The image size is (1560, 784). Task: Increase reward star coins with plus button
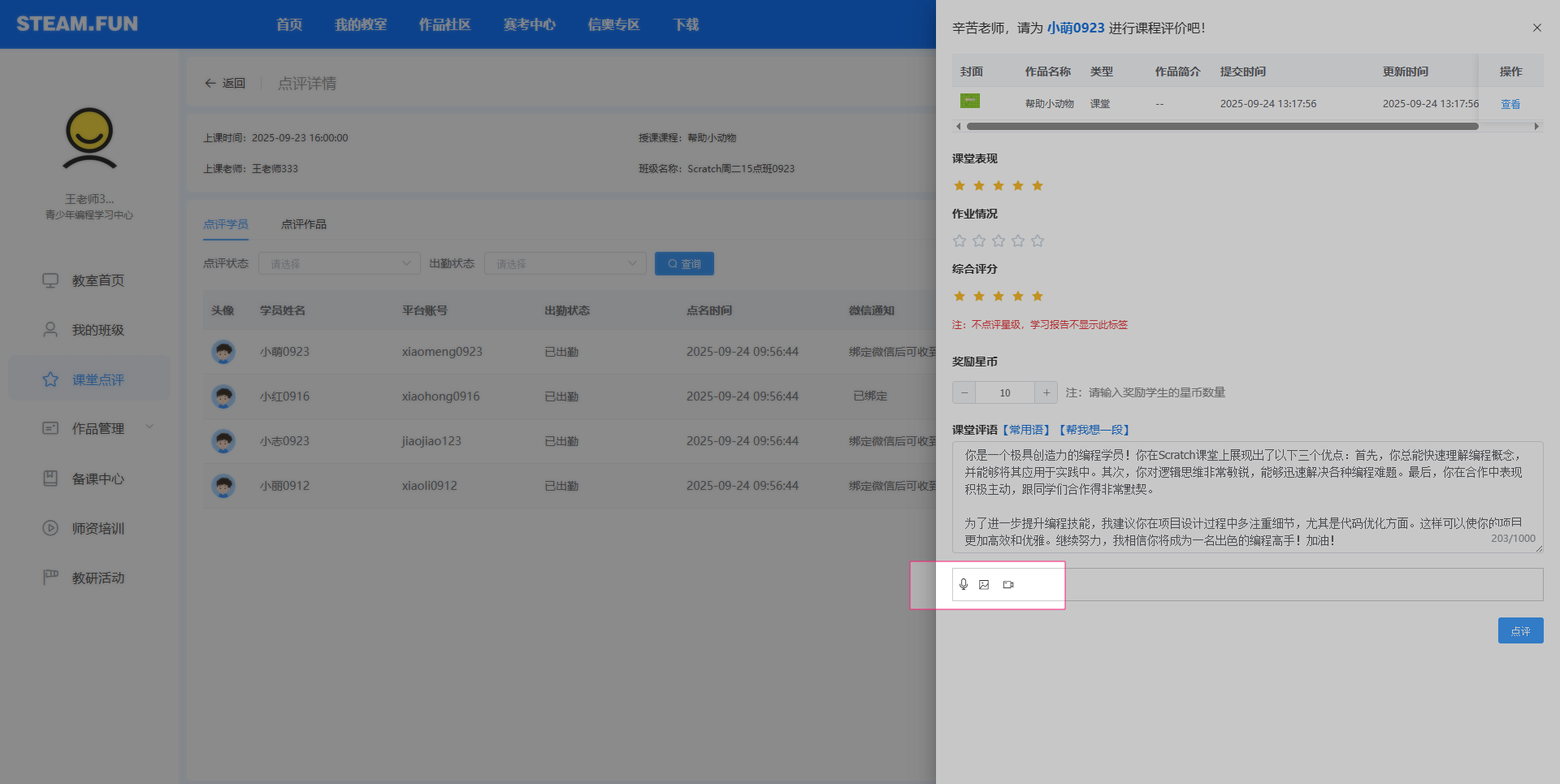pos(1046,392)
